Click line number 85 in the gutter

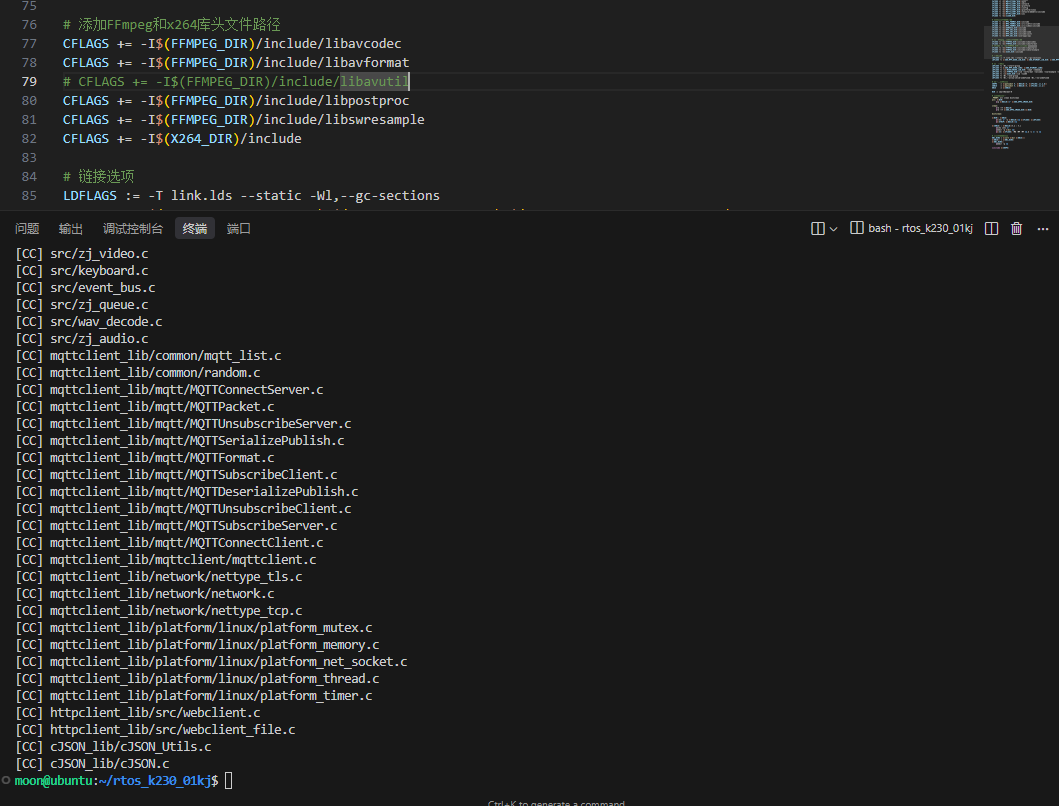click(x=29, y=195)
